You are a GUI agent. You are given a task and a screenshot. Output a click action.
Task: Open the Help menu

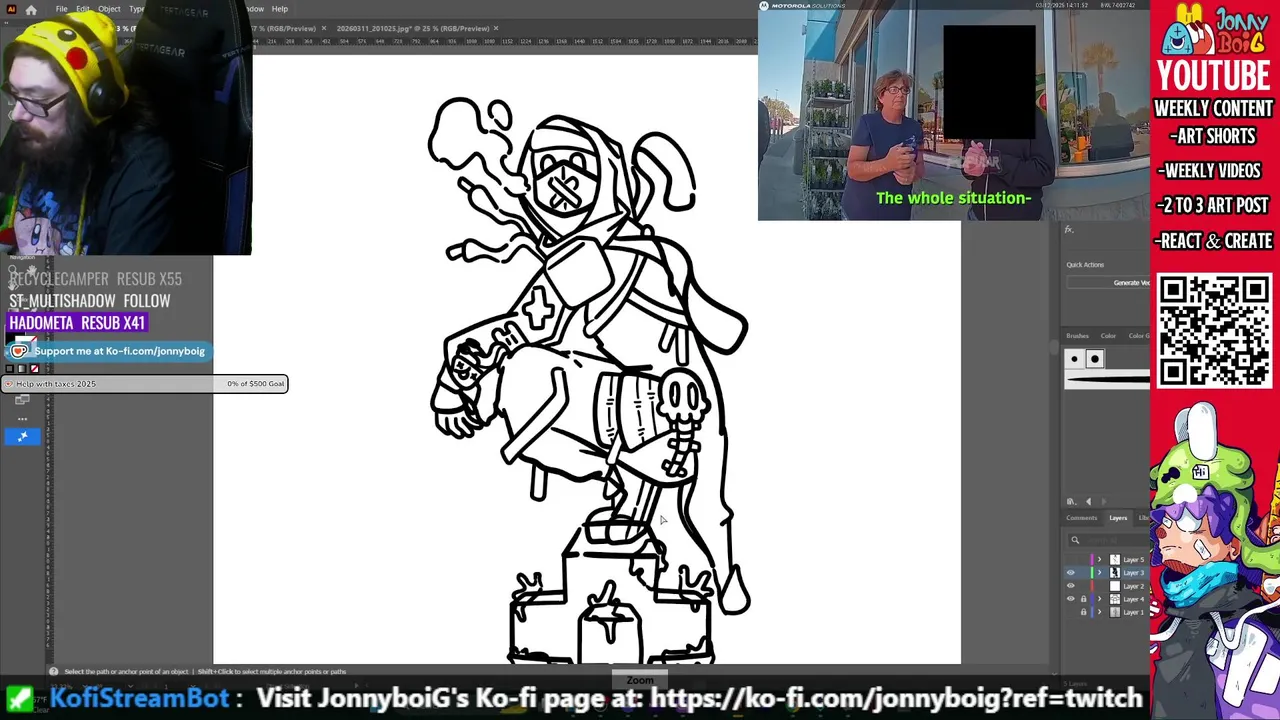pos(280,9)
